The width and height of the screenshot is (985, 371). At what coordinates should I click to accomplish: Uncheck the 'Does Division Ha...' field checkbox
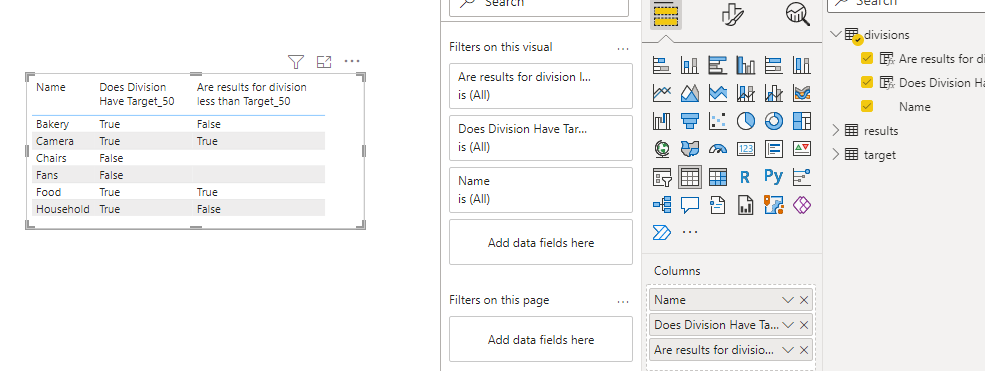867,82
